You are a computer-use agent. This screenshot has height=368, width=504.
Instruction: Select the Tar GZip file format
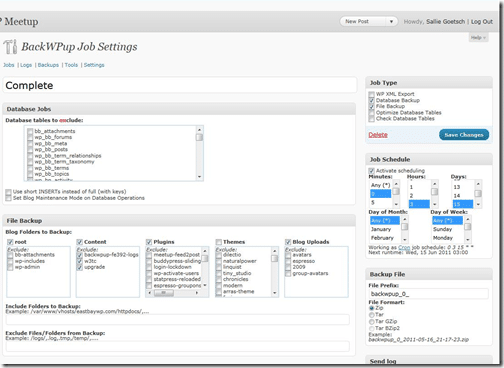pos(371,322)
